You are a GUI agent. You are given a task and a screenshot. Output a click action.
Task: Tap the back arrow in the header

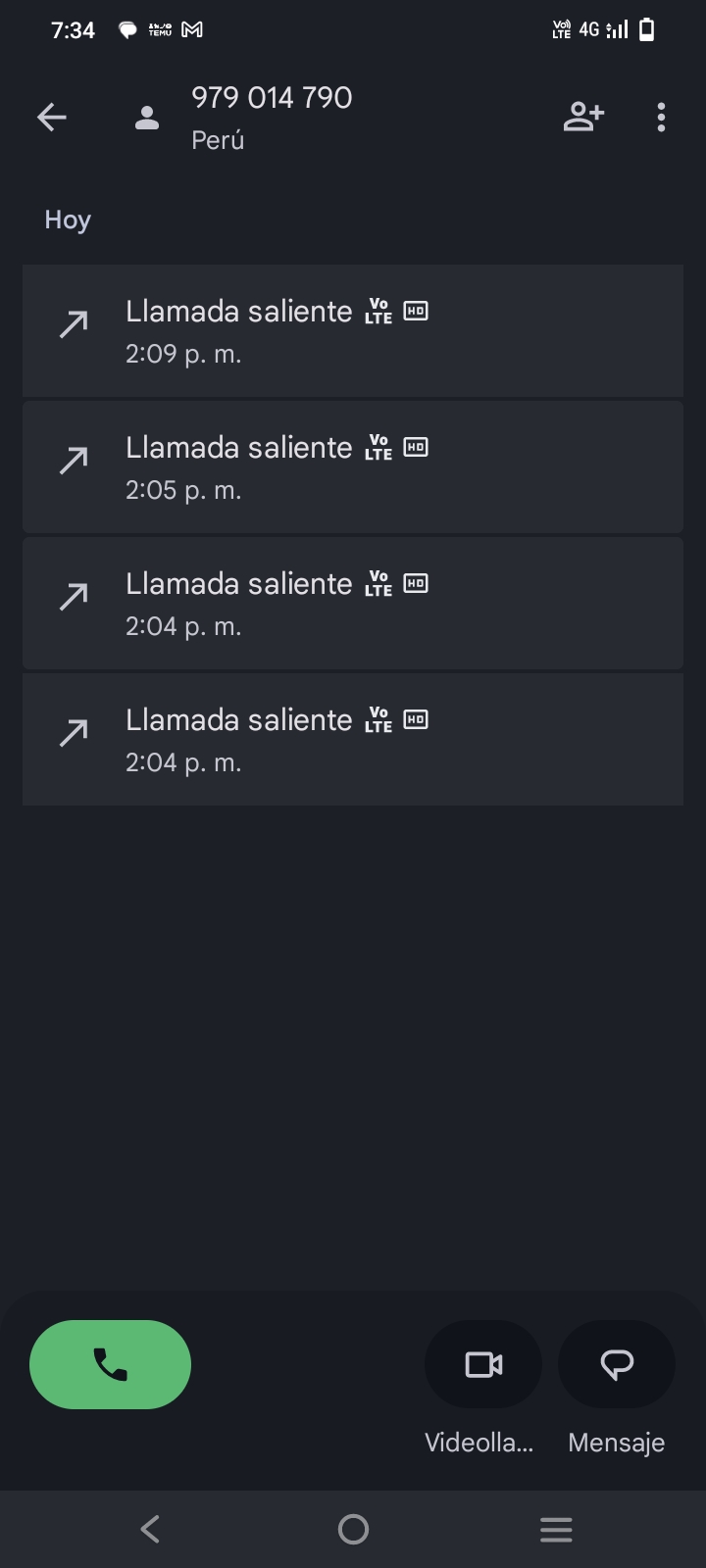(x=52, y=118)
